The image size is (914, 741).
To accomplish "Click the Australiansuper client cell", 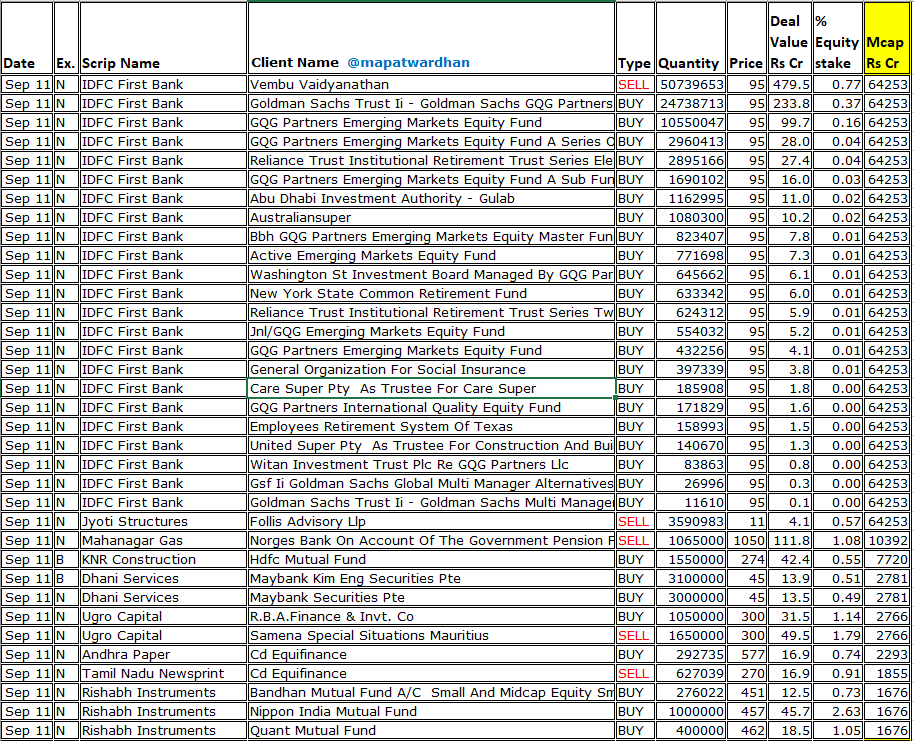I will (431, 217).
